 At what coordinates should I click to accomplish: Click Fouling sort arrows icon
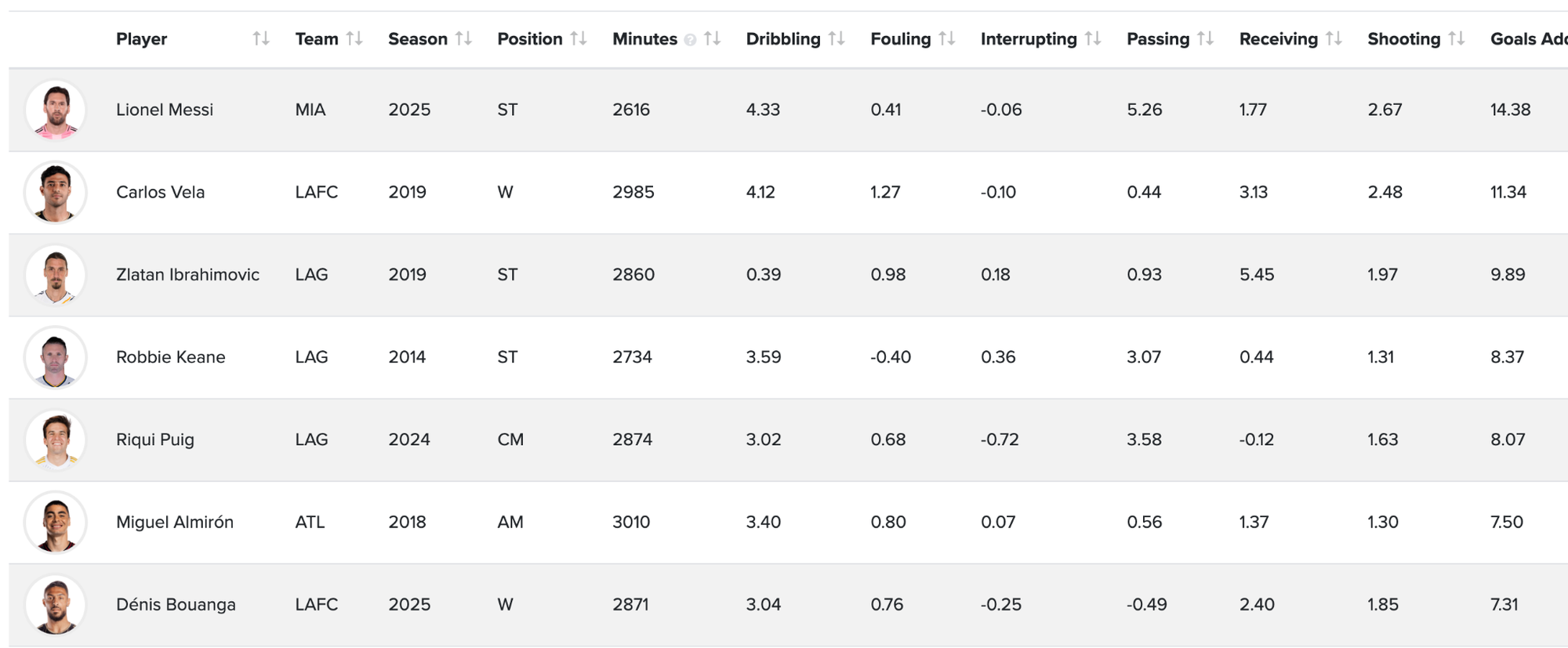click(947, 38)
